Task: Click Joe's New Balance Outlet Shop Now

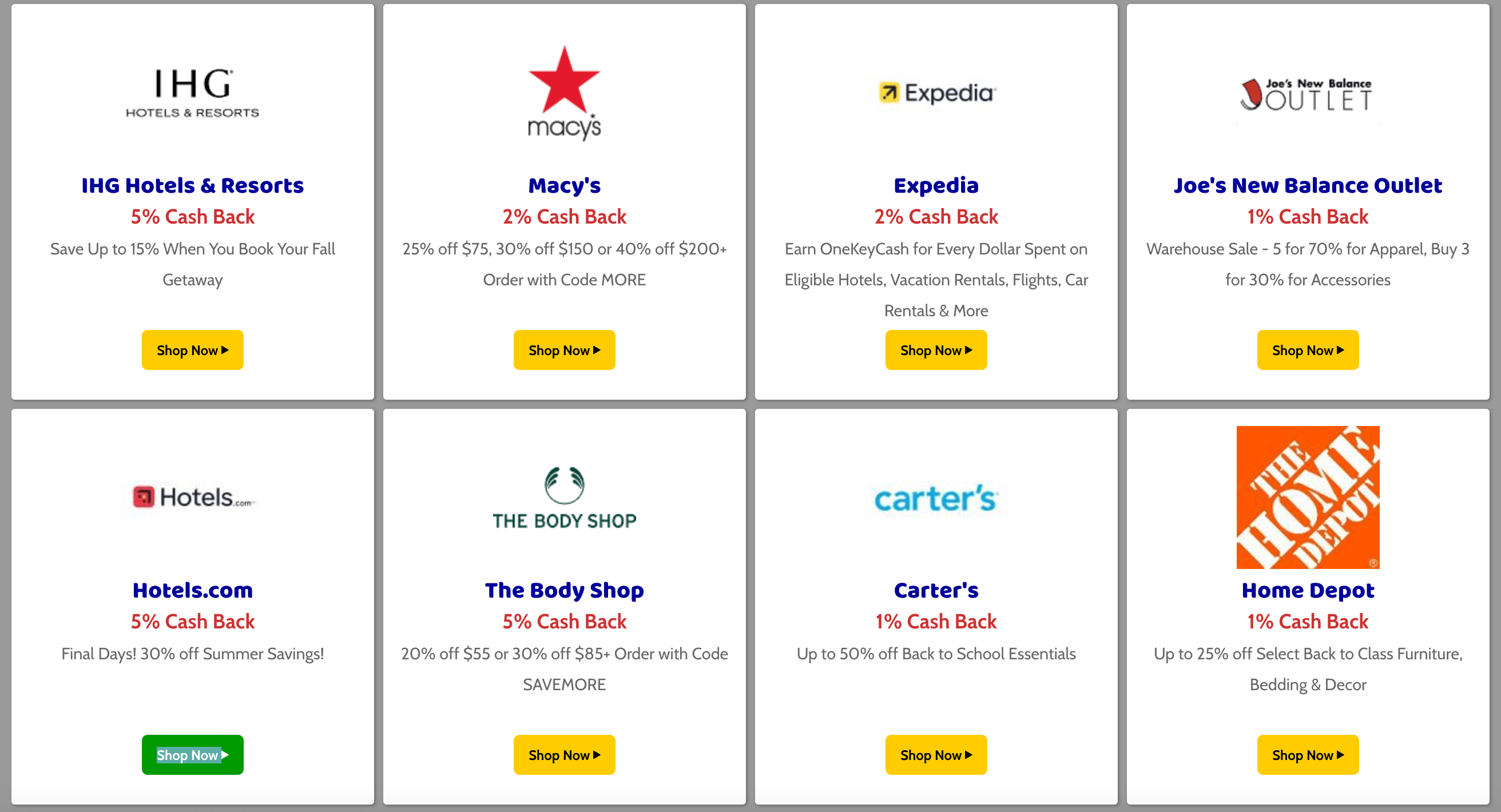Action: [x=1308, y=349]
